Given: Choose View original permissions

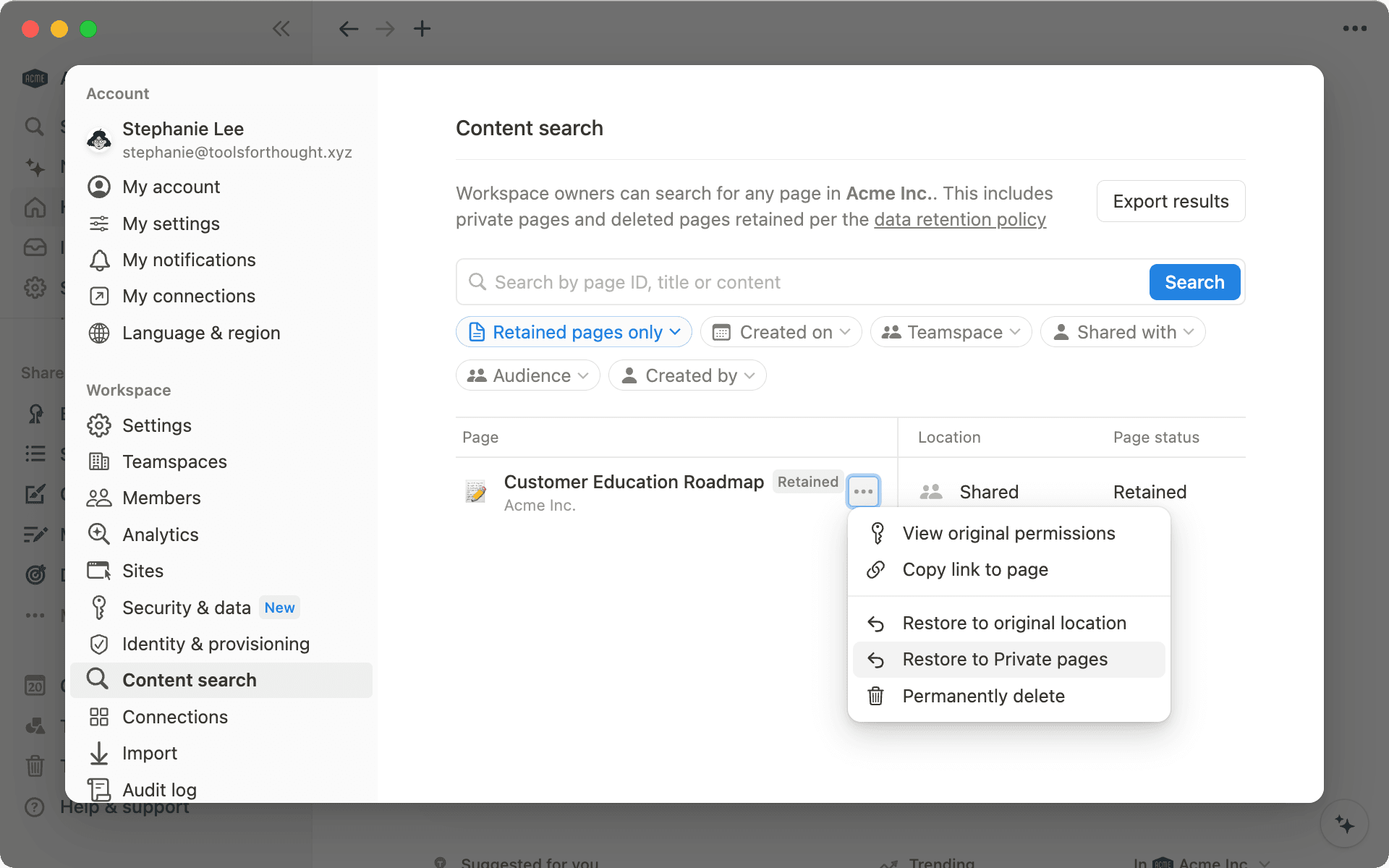Looking at the screenshot, I should pyautogui.click(x=1008, y=533).
